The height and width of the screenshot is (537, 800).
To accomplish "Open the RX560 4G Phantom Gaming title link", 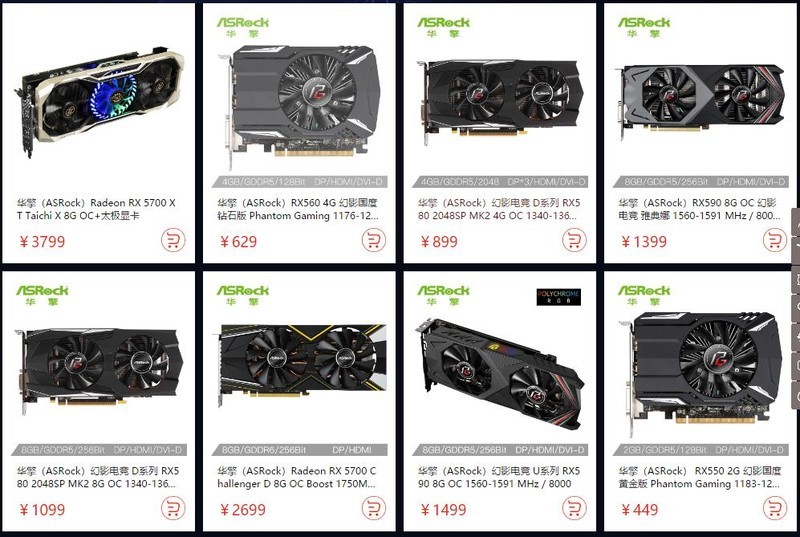I will [x=298, y=209].
